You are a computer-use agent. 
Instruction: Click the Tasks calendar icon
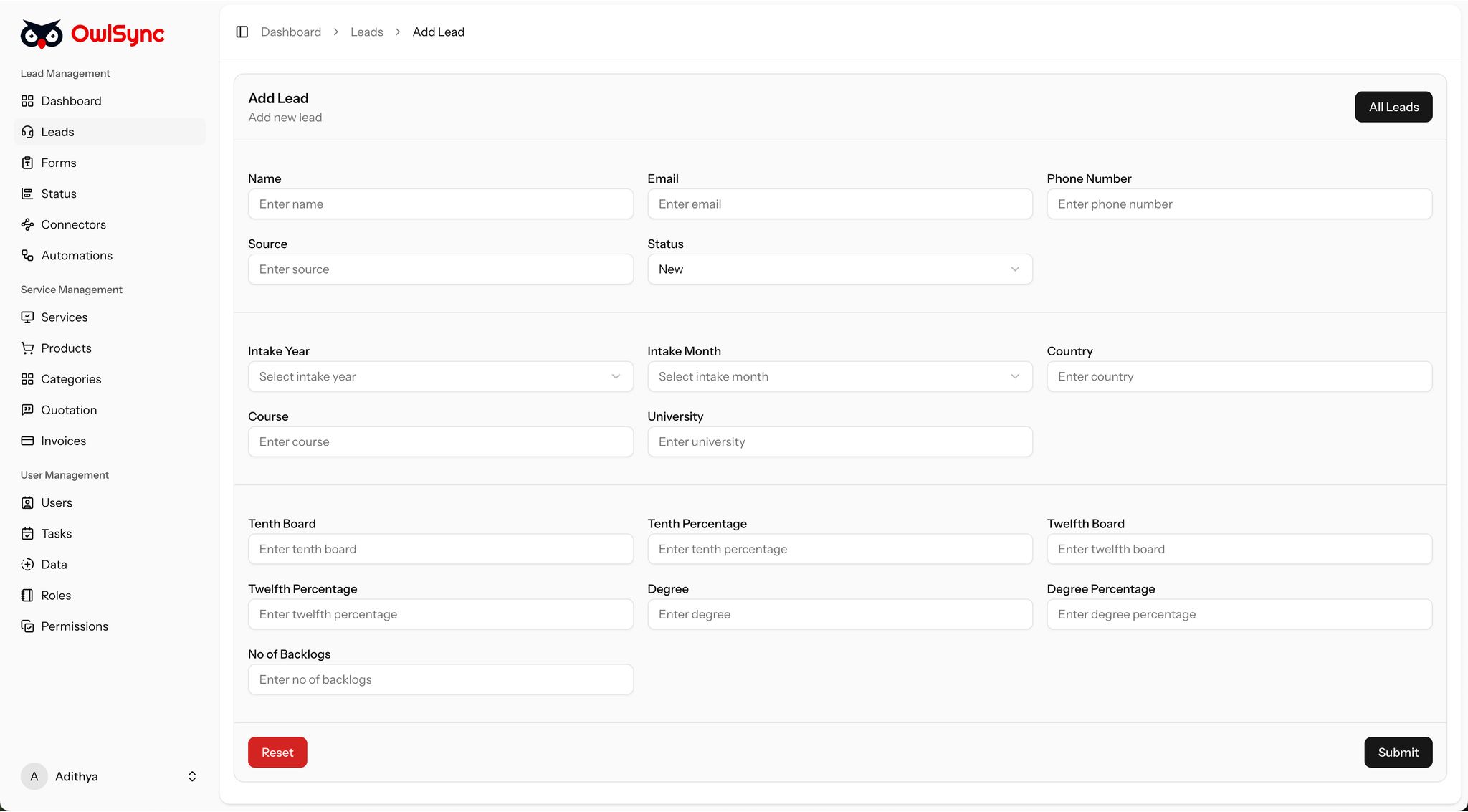27,534
